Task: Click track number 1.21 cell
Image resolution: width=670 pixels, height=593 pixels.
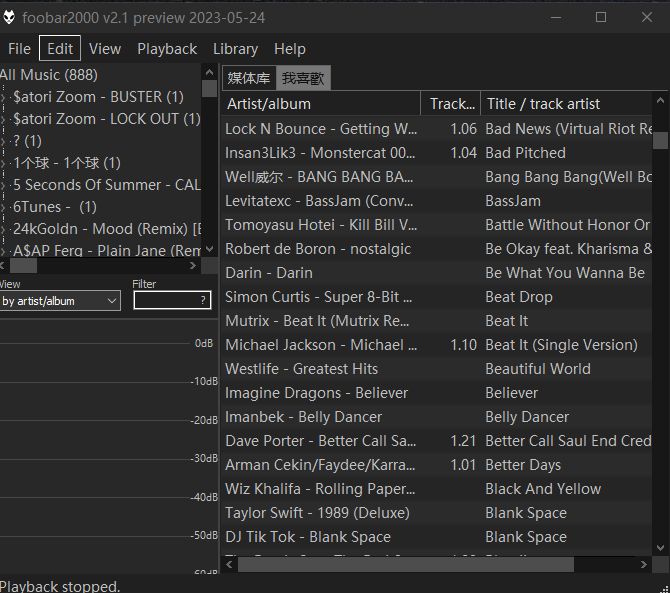Action: [464, 441]
